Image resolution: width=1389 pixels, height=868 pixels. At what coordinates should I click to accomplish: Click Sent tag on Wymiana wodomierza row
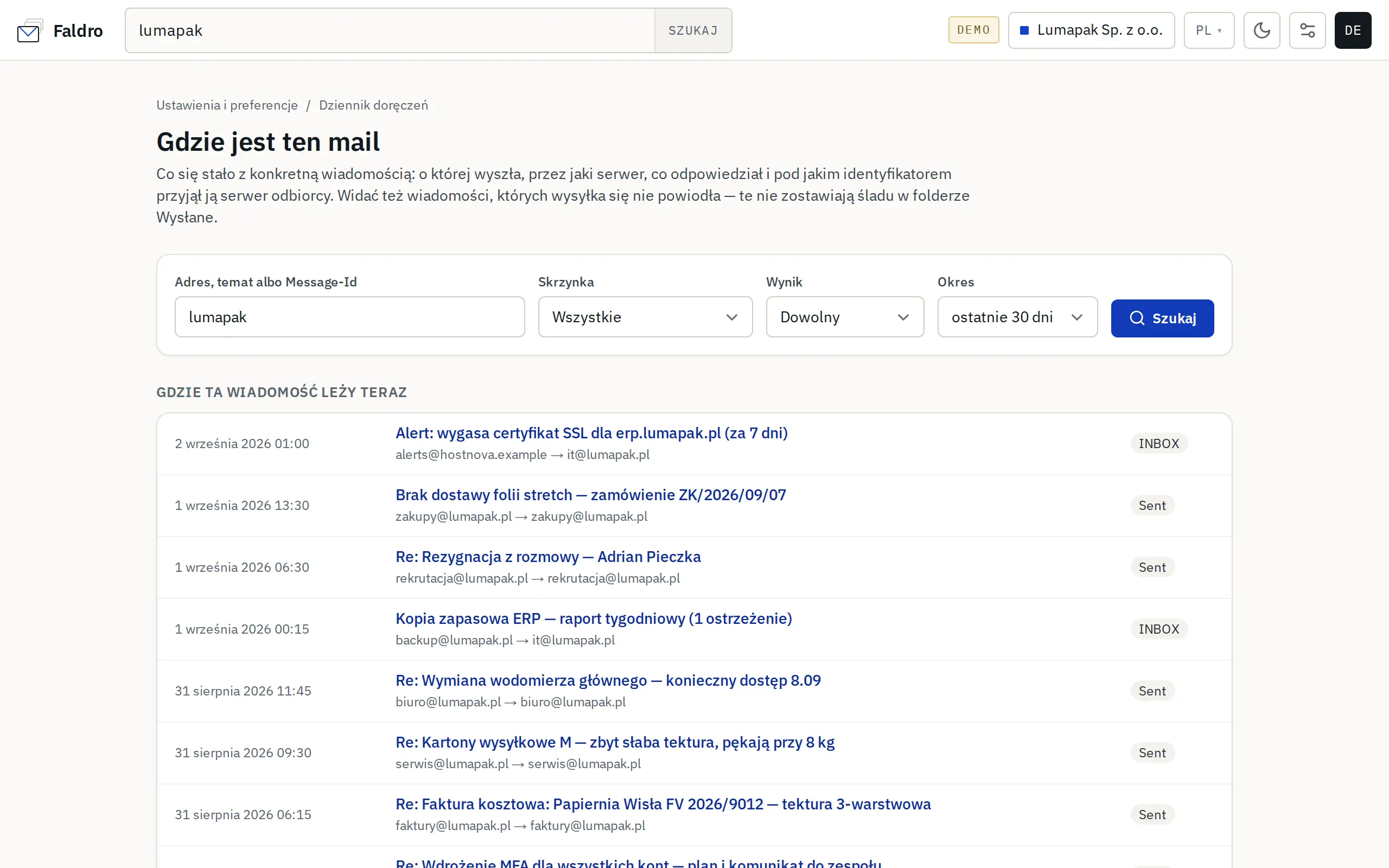pyautogui.click(x=1152, y=691)
